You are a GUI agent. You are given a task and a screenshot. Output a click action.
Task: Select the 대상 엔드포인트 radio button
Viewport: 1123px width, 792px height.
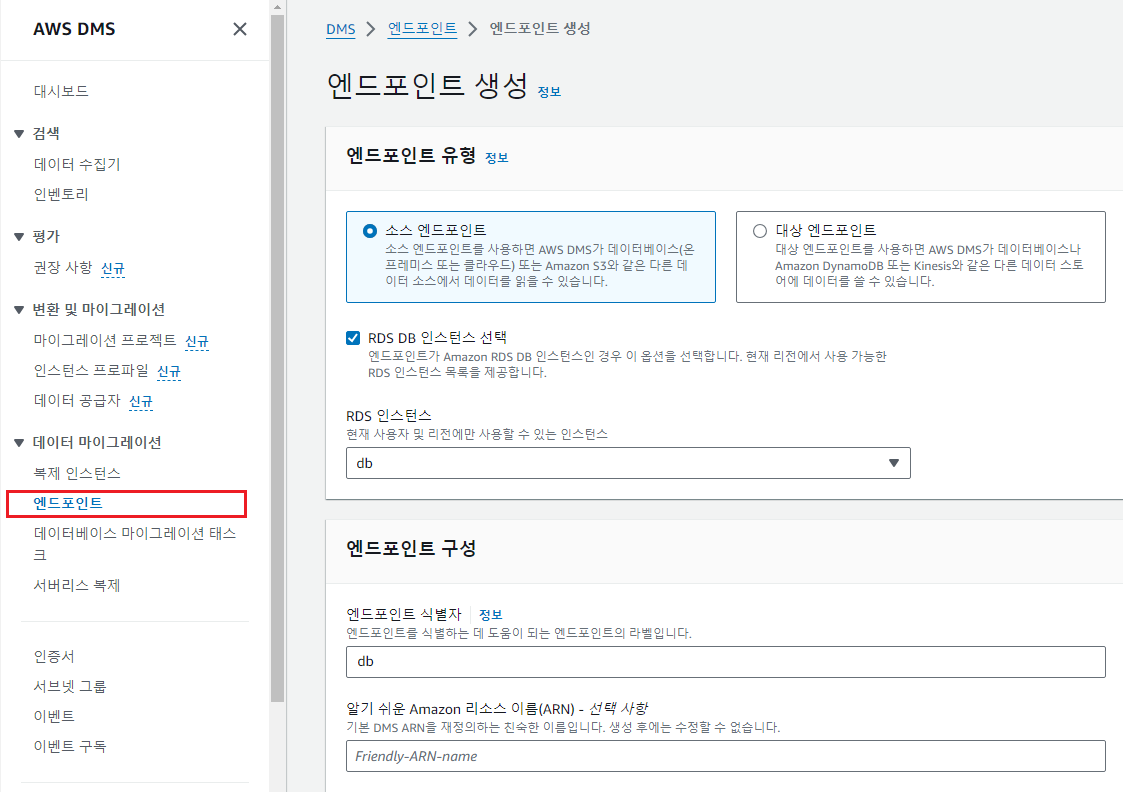pyautogui.click(x=760, y=231)
